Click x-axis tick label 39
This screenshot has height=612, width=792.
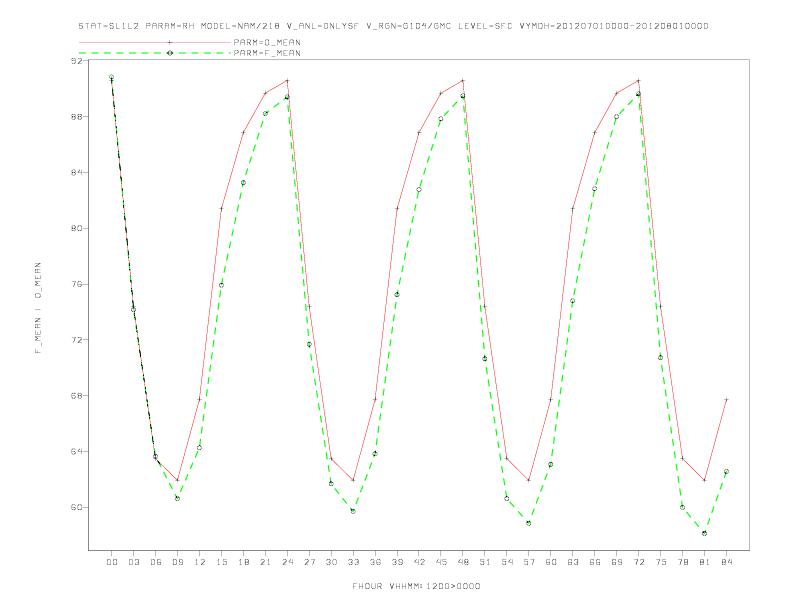pos(398,562)
